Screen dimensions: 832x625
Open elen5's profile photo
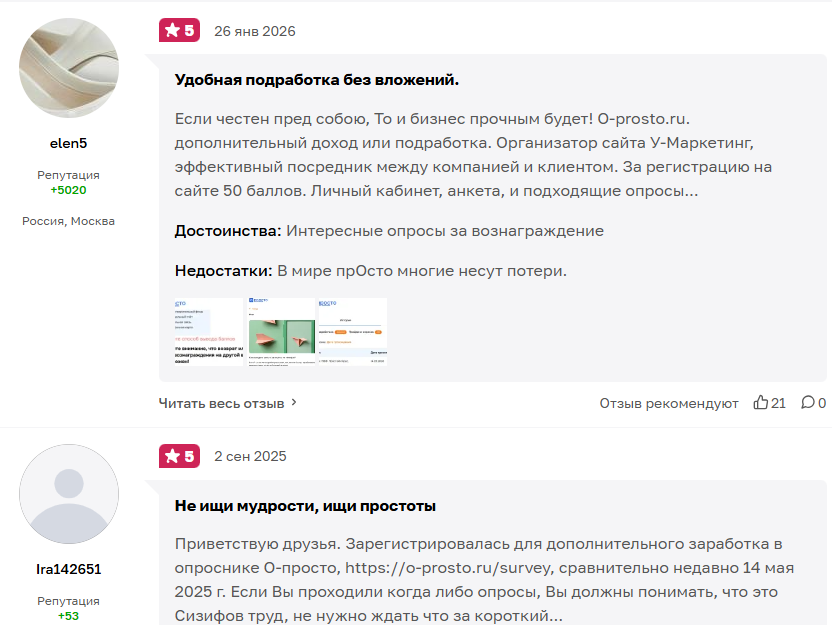pos(68,68)
